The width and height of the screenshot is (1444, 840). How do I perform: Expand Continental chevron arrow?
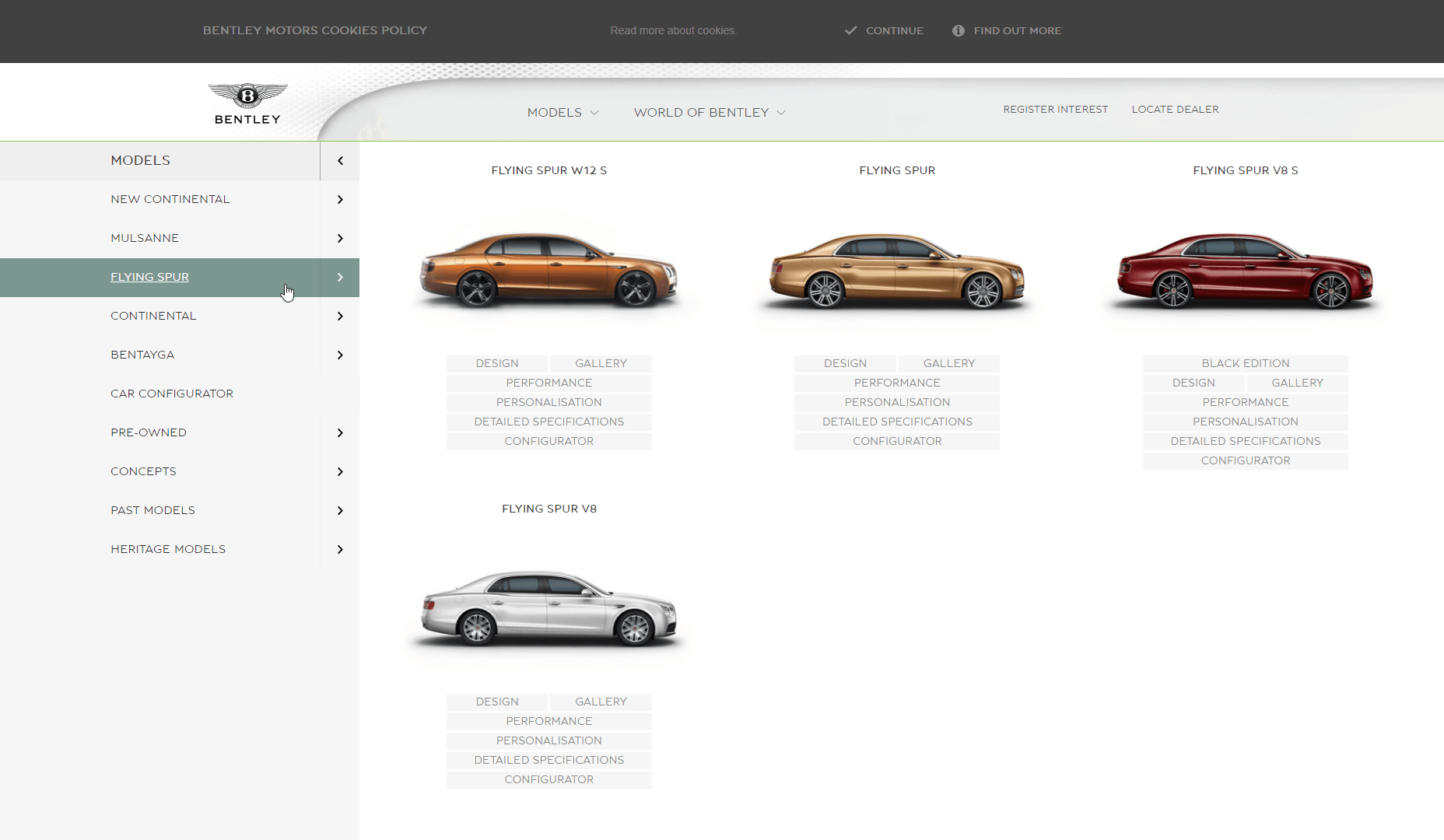coord(340,316)
